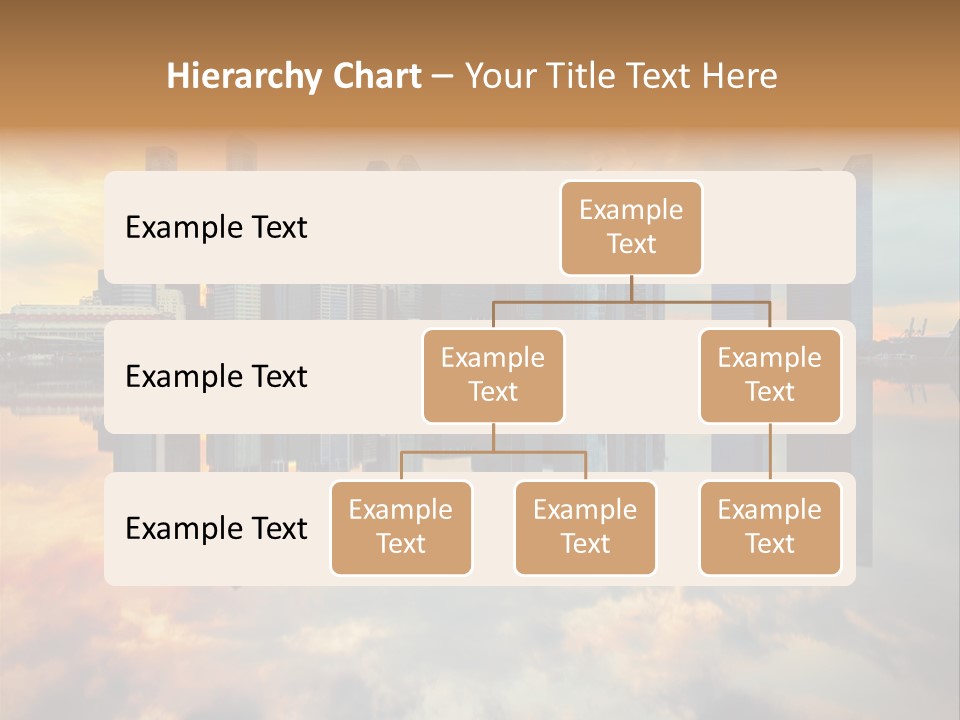Screen dimensions: 960x720
Task: Select the "Your Title Text Here" subtitle portion
Action: [x=620, y=76]
